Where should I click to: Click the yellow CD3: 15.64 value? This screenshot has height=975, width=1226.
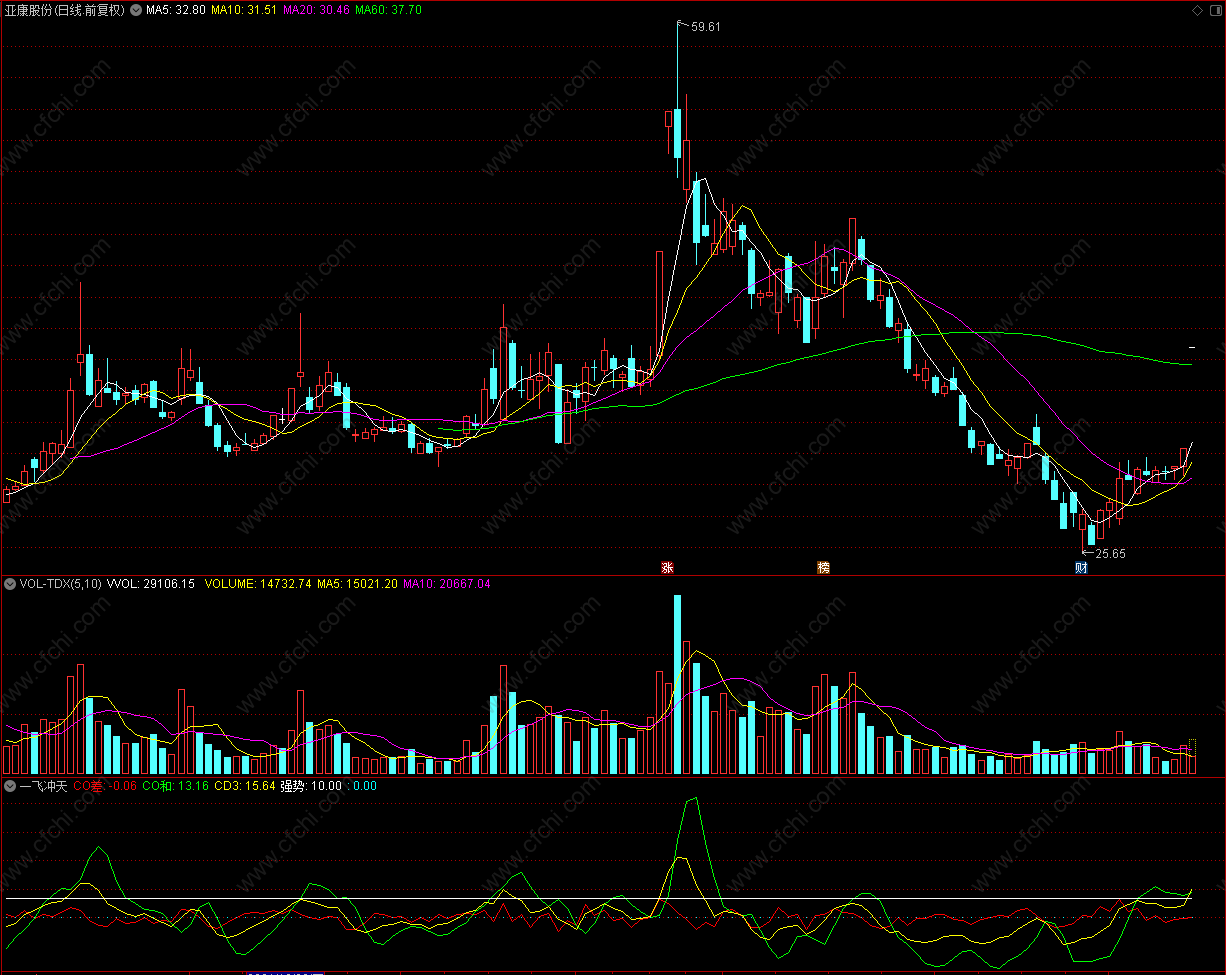pyautogui.click(x=245, y=786)
